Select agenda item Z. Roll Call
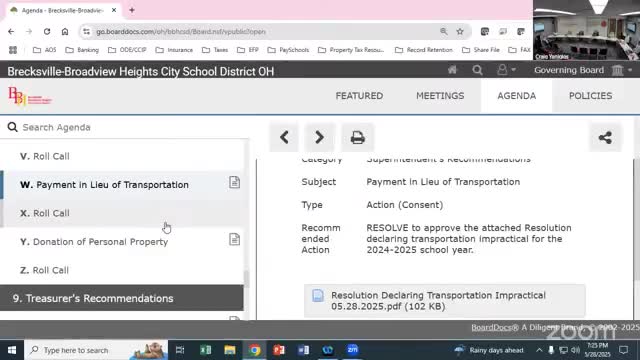 coord(122,270)
